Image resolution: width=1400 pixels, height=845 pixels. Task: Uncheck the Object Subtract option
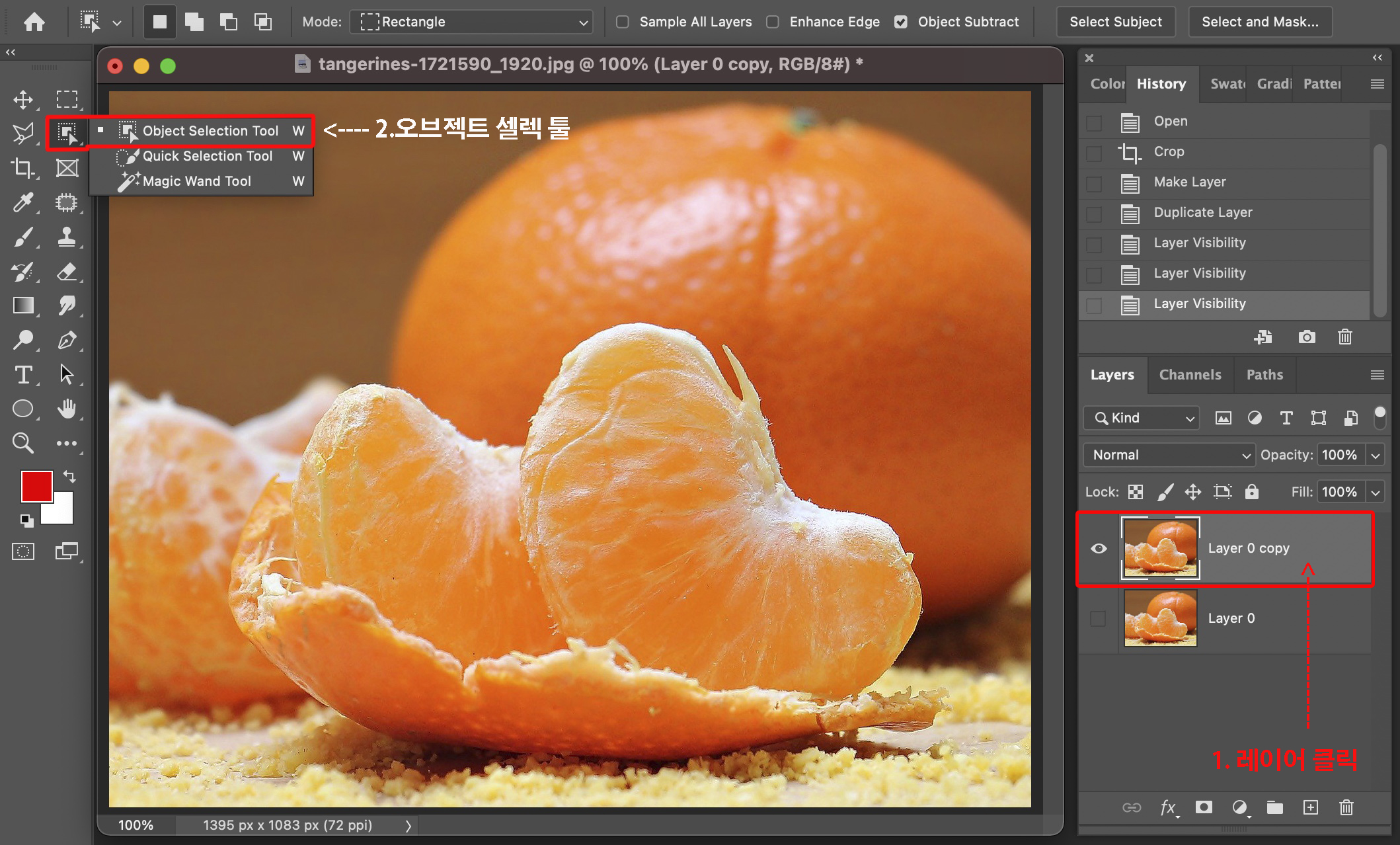pos(900,22)
